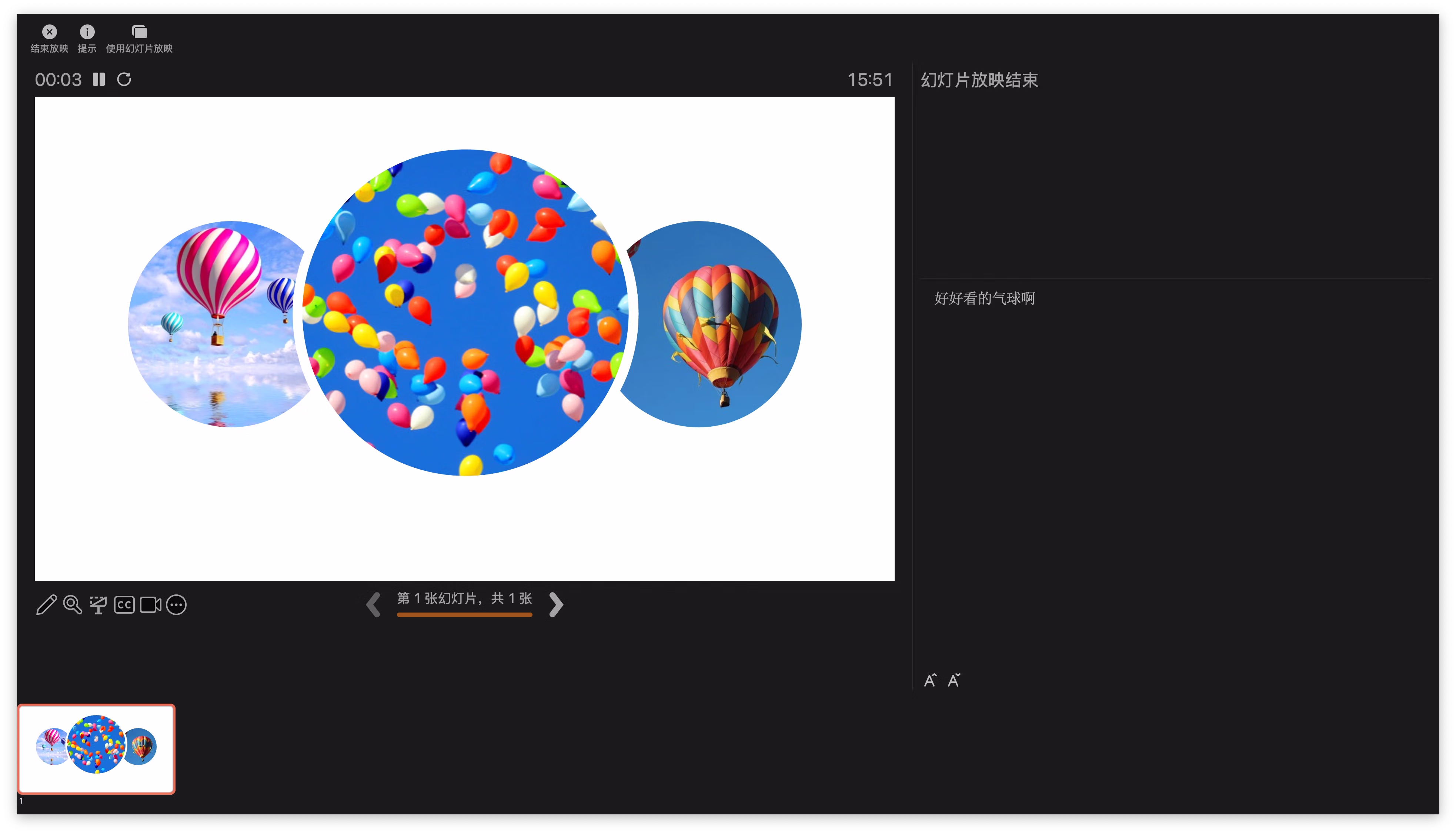Reset the elapsed timer
Screen dimensions: 1456x834
124,79
